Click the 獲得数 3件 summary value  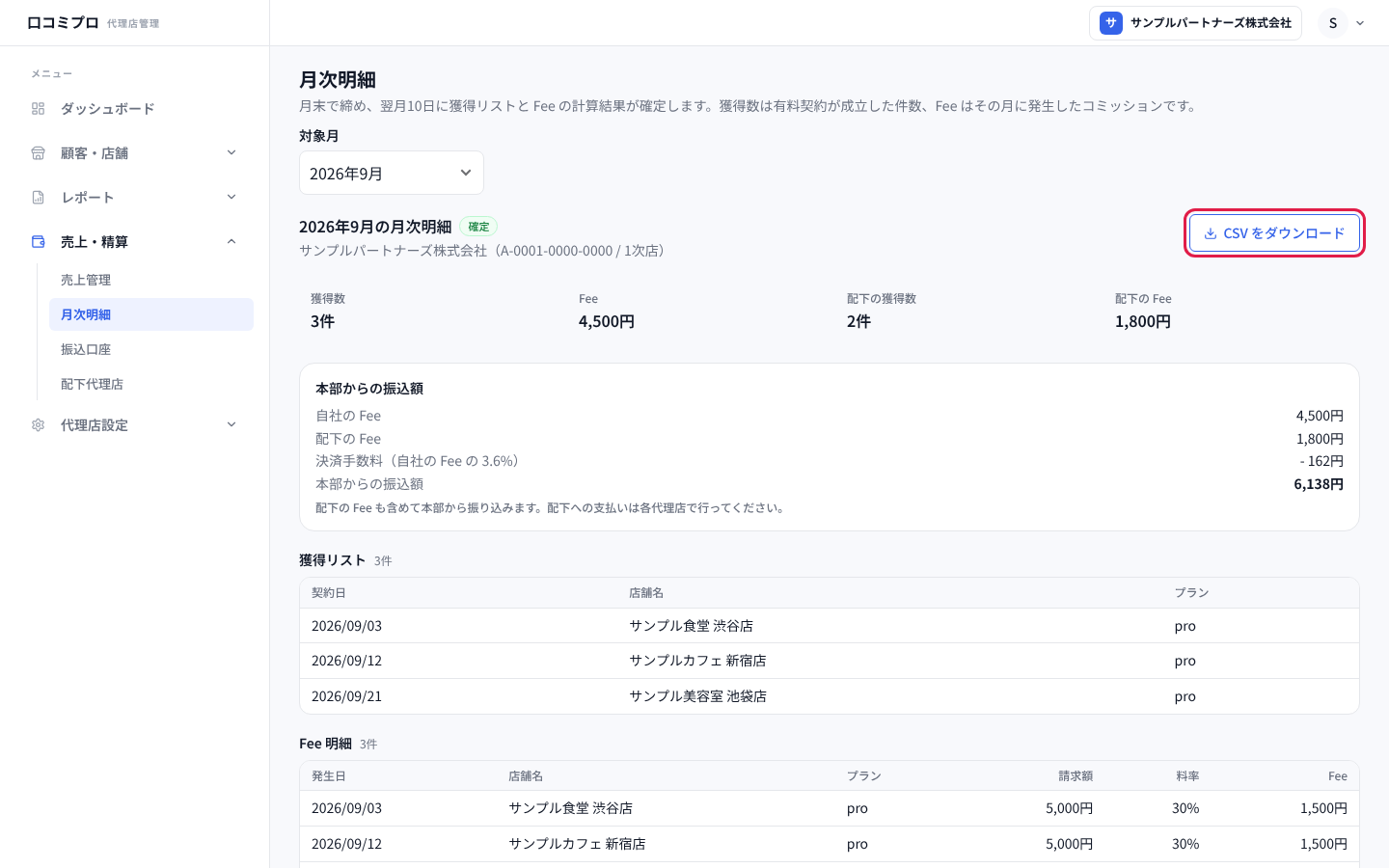tap(322, 322)
